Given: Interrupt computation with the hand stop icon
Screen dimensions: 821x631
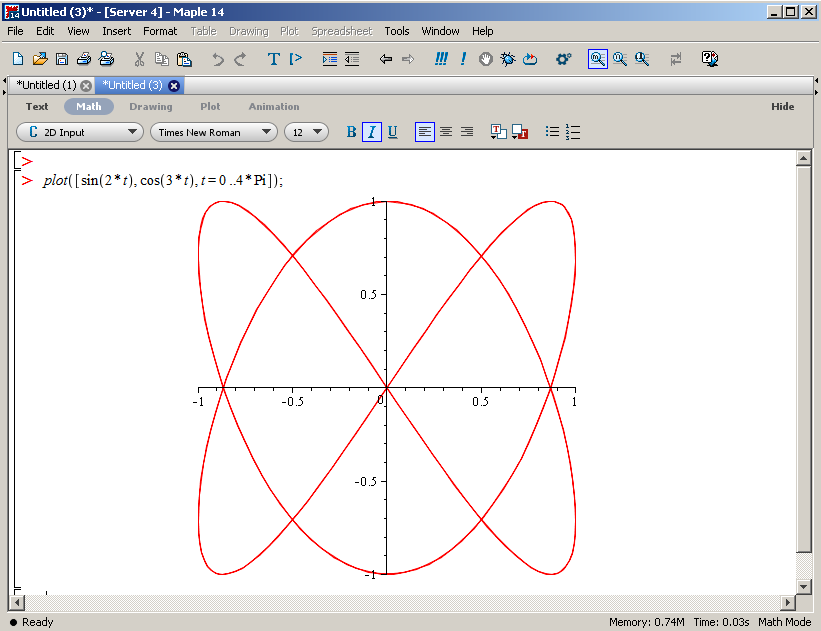Looking at the screenshot, I should [x=485, y=59].
